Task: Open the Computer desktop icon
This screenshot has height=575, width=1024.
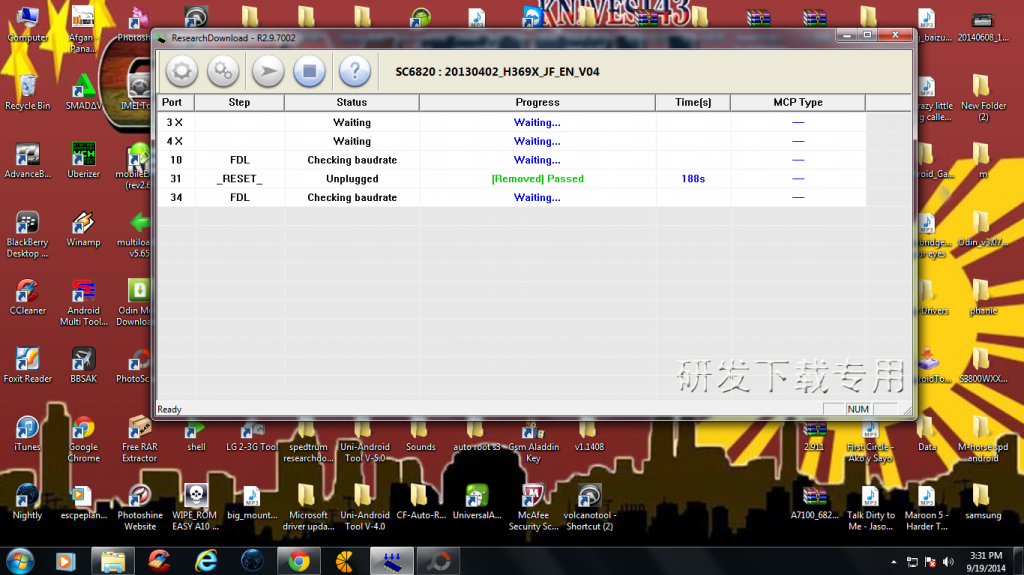Action: click(x=27, y=24)
